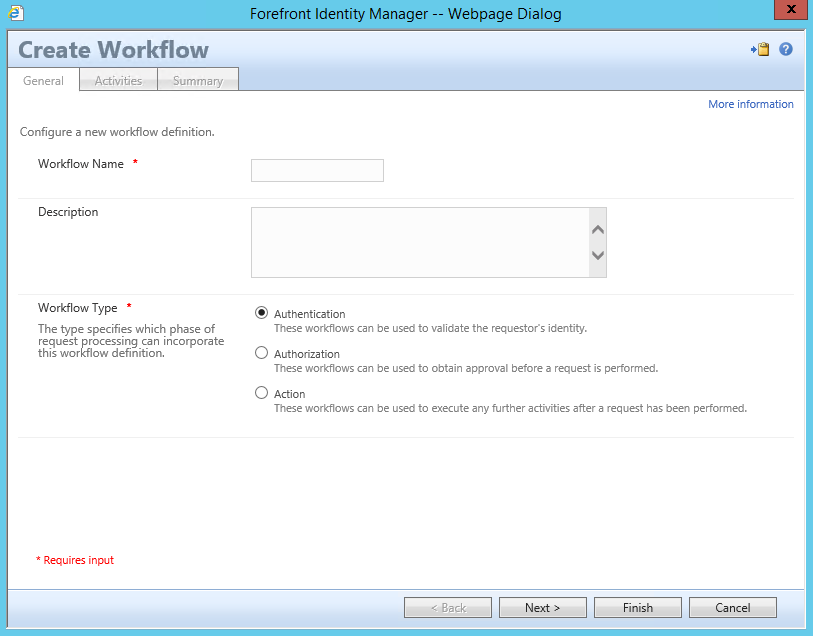Click the Description field label
This screenshot has height=636, width=813.
68,212
